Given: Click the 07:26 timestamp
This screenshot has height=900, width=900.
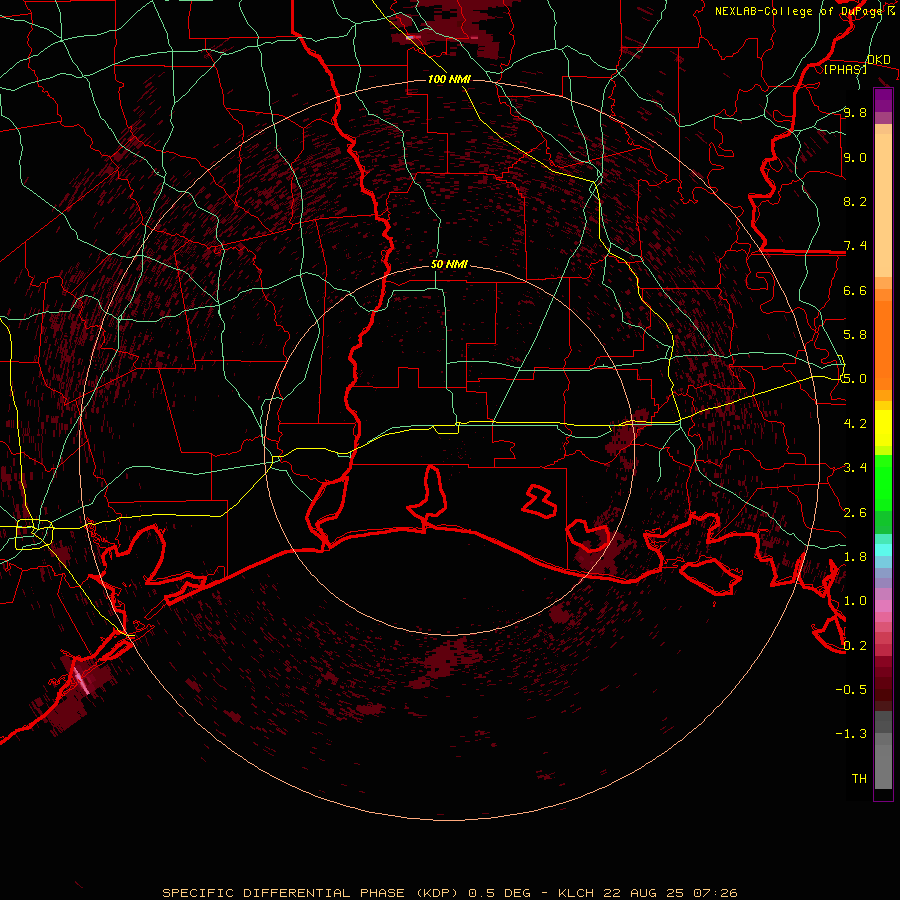Looking at the screenshot, I should coord(715,893).
